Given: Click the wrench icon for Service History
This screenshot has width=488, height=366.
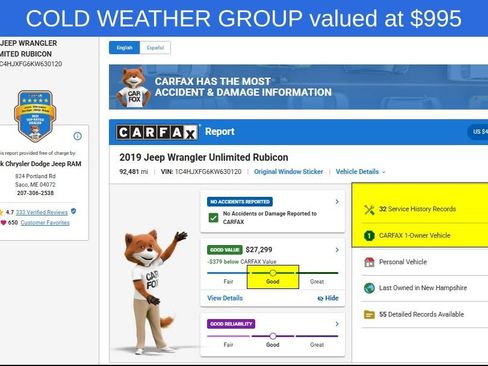Looking at the screenshot, I should tap(369, 209).
